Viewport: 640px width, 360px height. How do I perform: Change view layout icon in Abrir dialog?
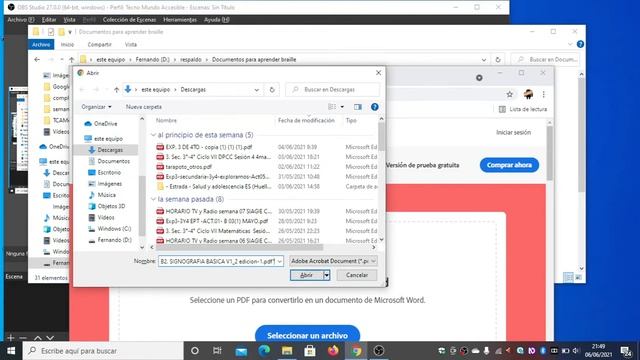click(x=332, y=107)
